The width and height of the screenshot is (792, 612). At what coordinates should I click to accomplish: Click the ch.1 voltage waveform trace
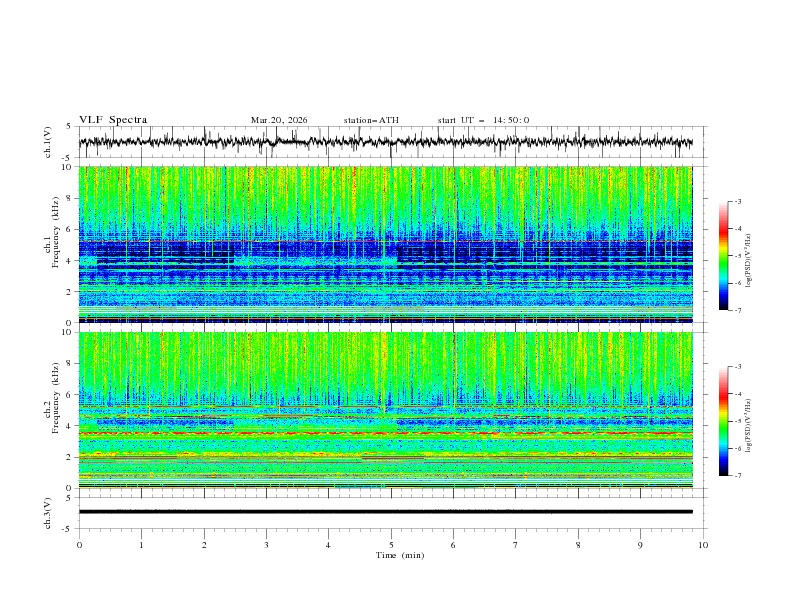coord(385,142)
